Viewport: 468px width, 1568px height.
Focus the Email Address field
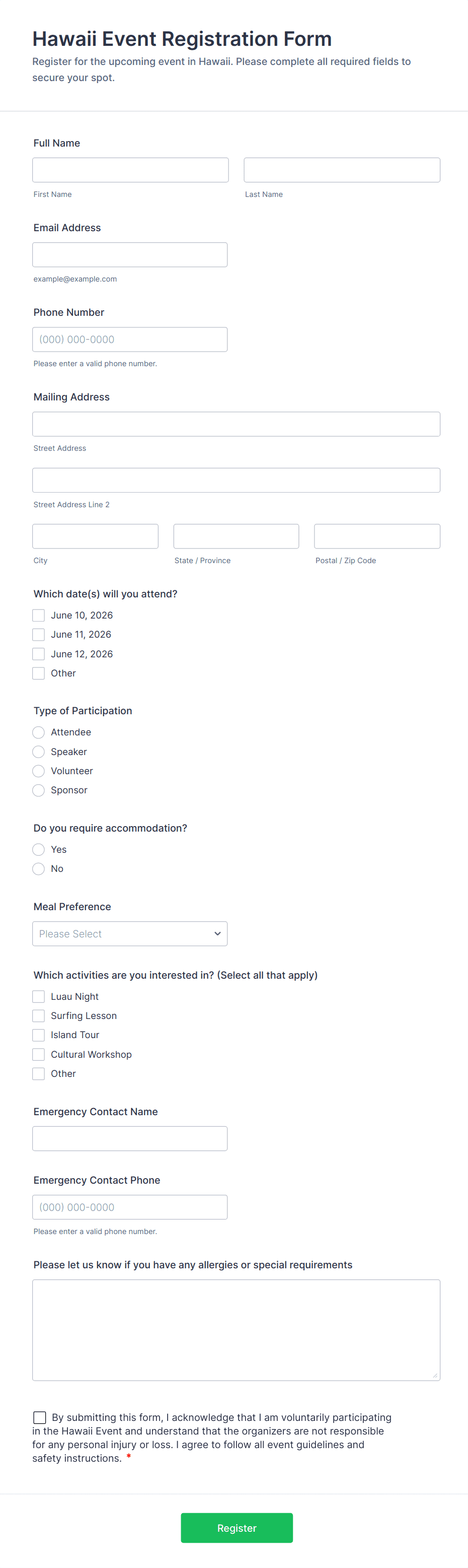tap(130, 254)
